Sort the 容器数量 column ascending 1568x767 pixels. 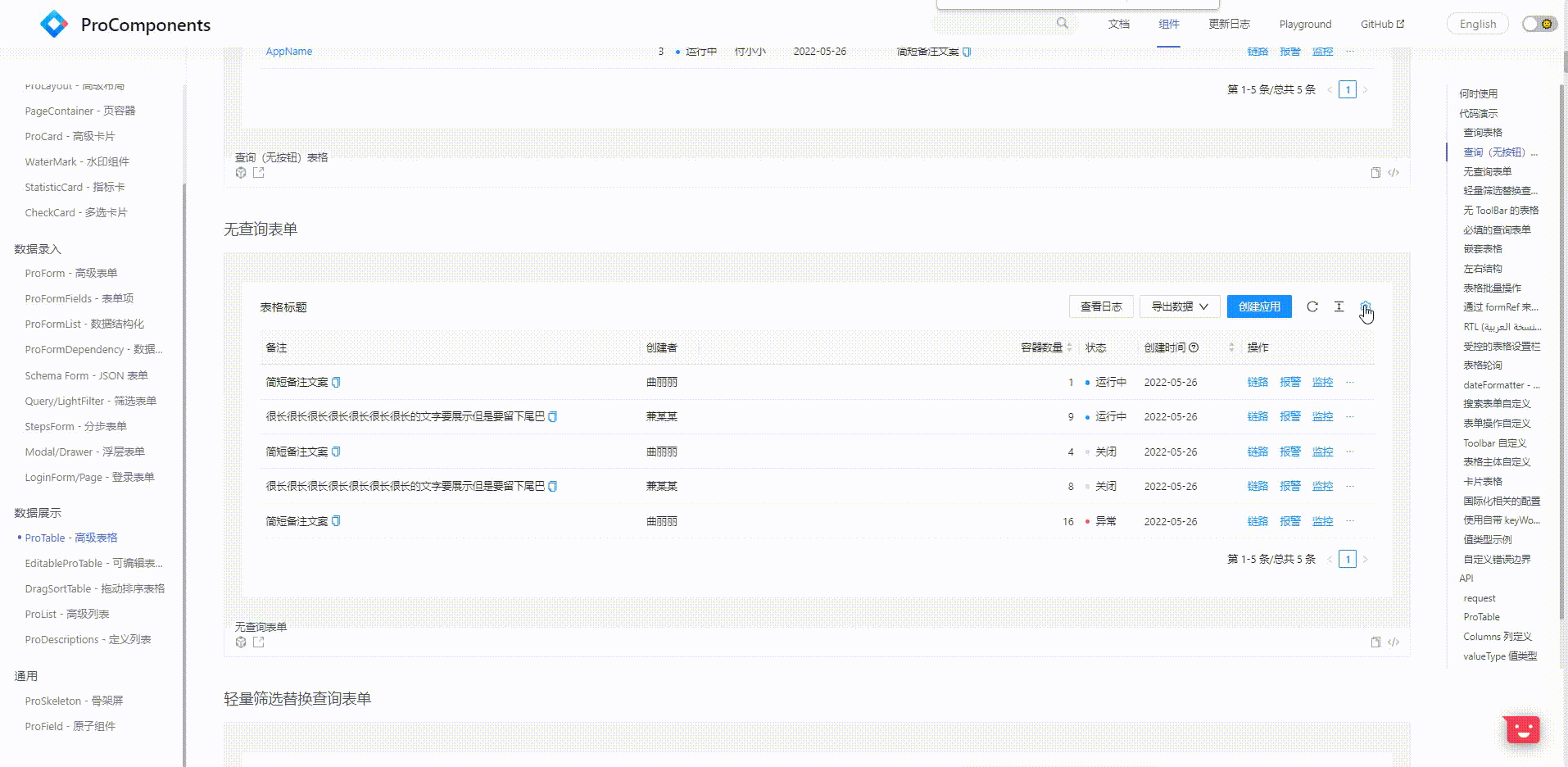tap(1067, 343)
